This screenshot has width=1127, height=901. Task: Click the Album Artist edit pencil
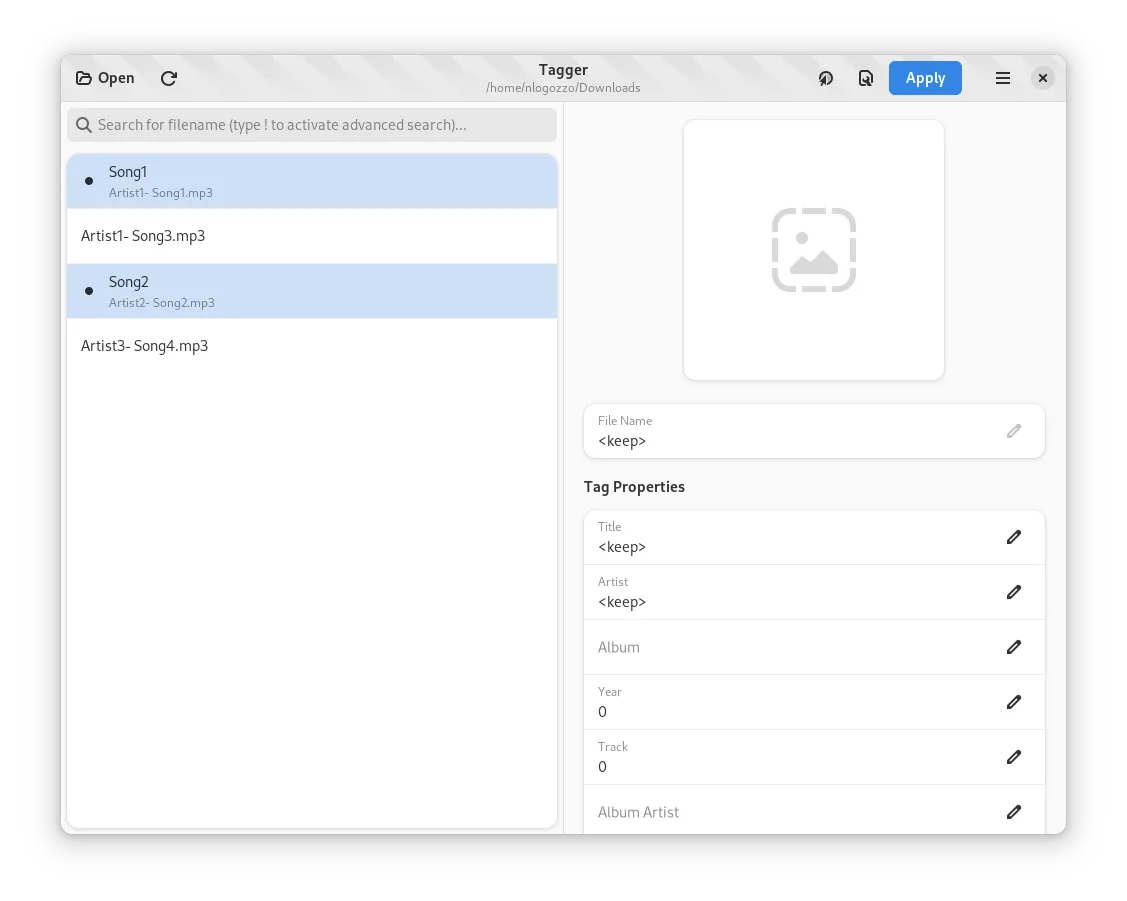1013,812
